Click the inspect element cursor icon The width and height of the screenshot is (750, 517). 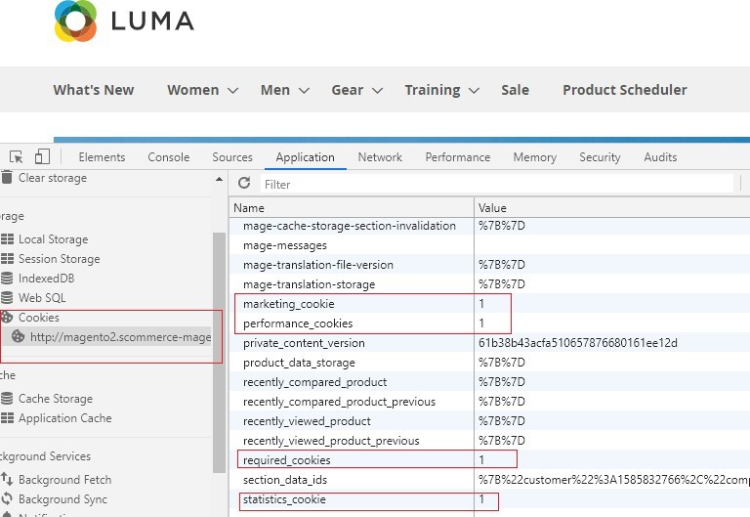coord(17,157)
